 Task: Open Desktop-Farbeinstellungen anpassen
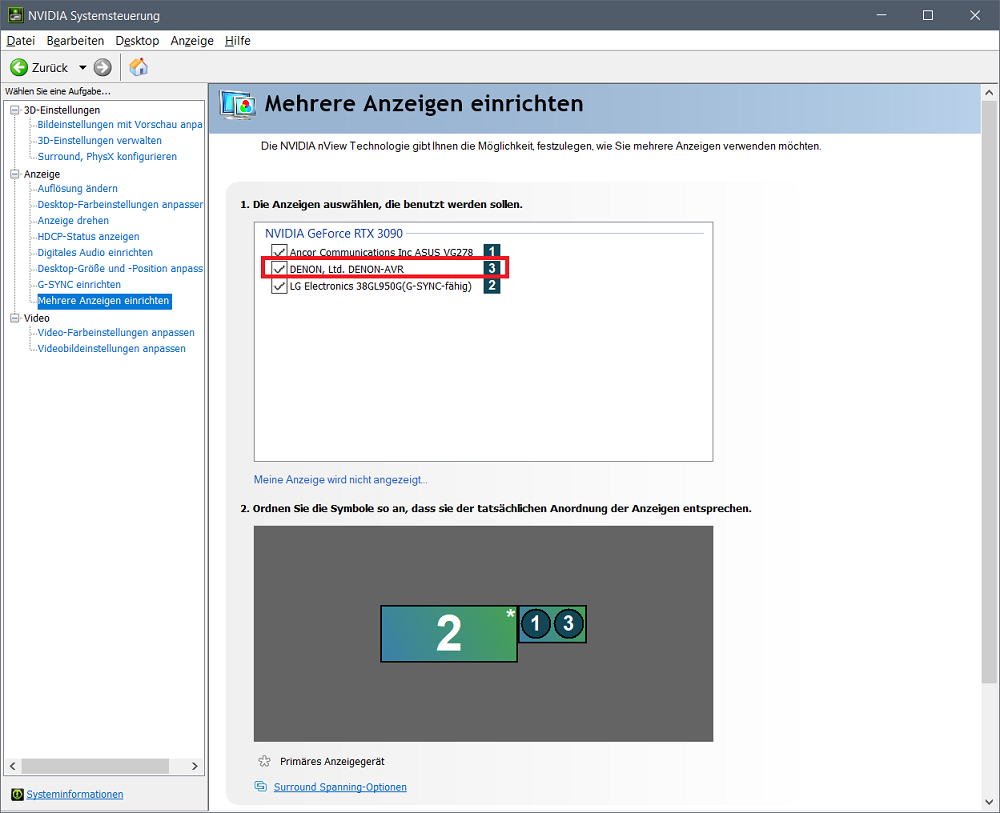pos(120,204)
